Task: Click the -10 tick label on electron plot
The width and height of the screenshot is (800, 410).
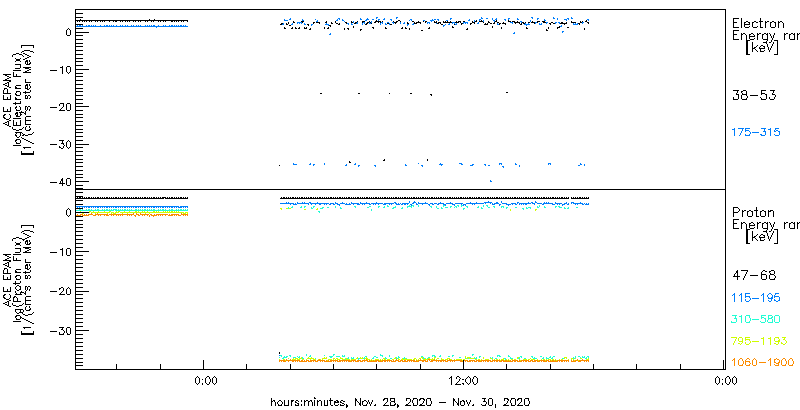Action: [61, 69]
